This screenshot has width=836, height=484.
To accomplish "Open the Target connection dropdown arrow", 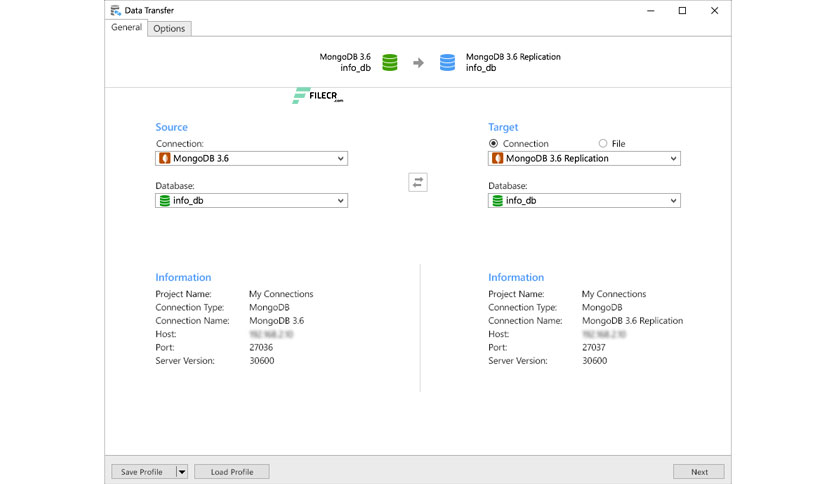I will [x=673, y=158].
